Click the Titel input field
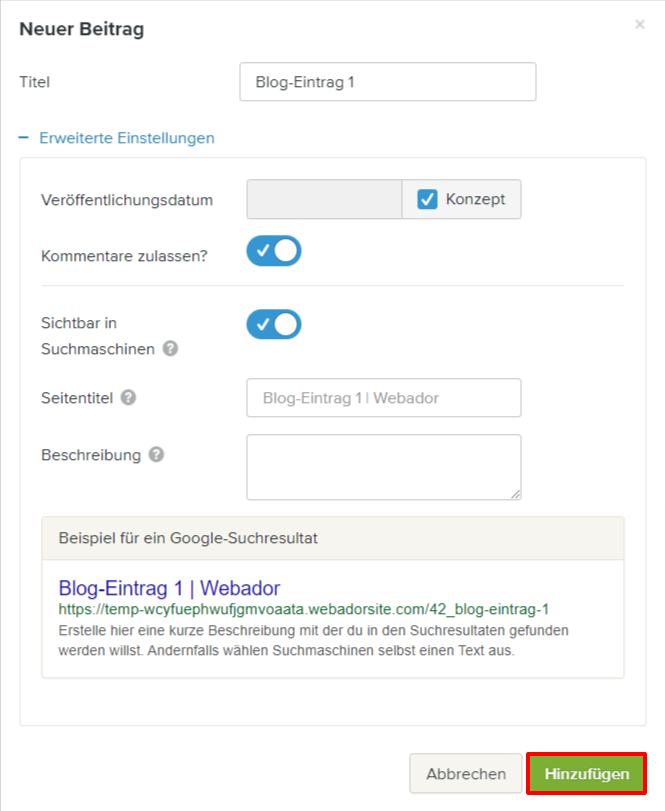665x811 pixels. point(387,82)
